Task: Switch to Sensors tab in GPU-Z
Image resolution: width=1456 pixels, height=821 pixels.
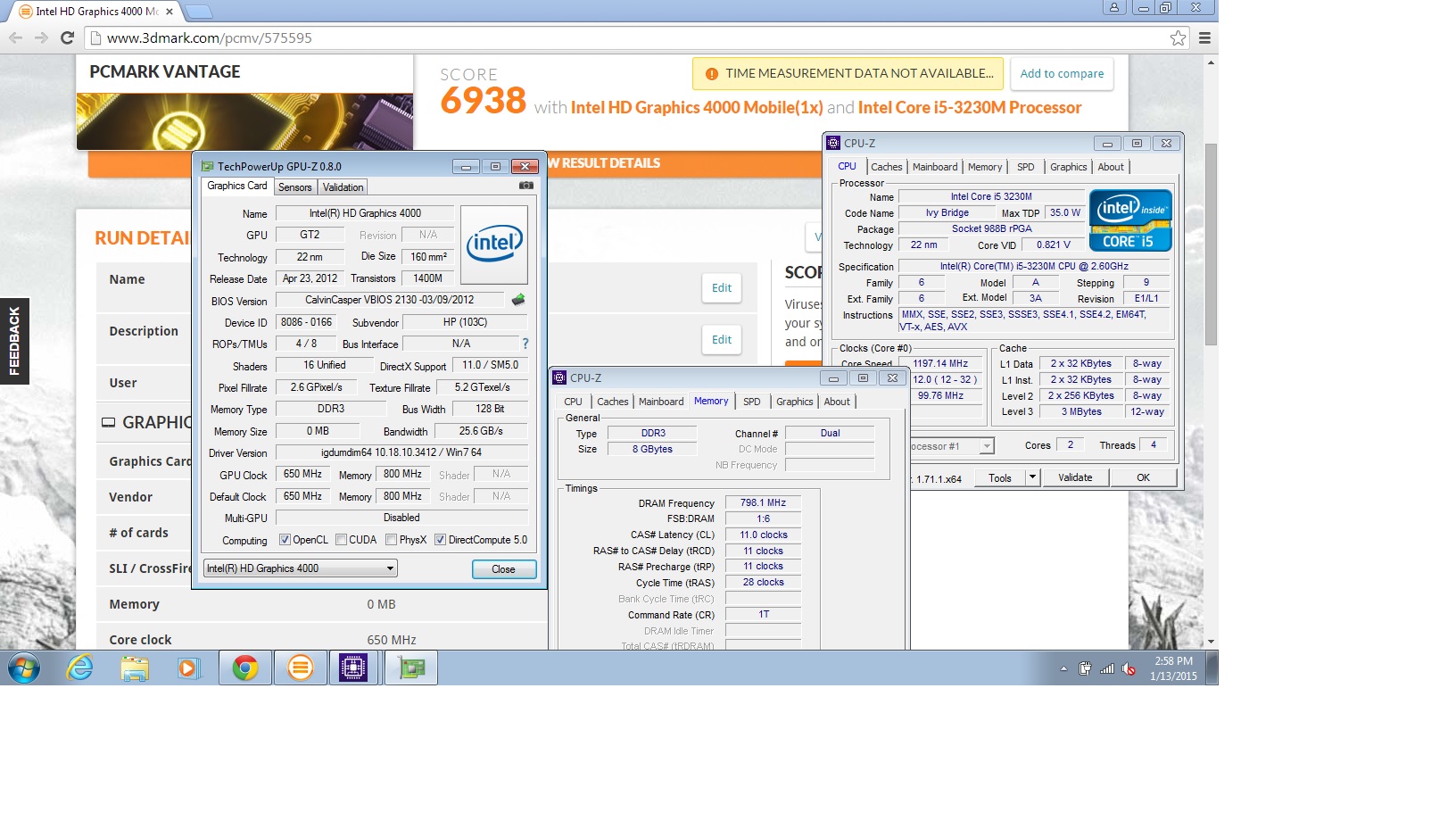Action: click(294, 187)
